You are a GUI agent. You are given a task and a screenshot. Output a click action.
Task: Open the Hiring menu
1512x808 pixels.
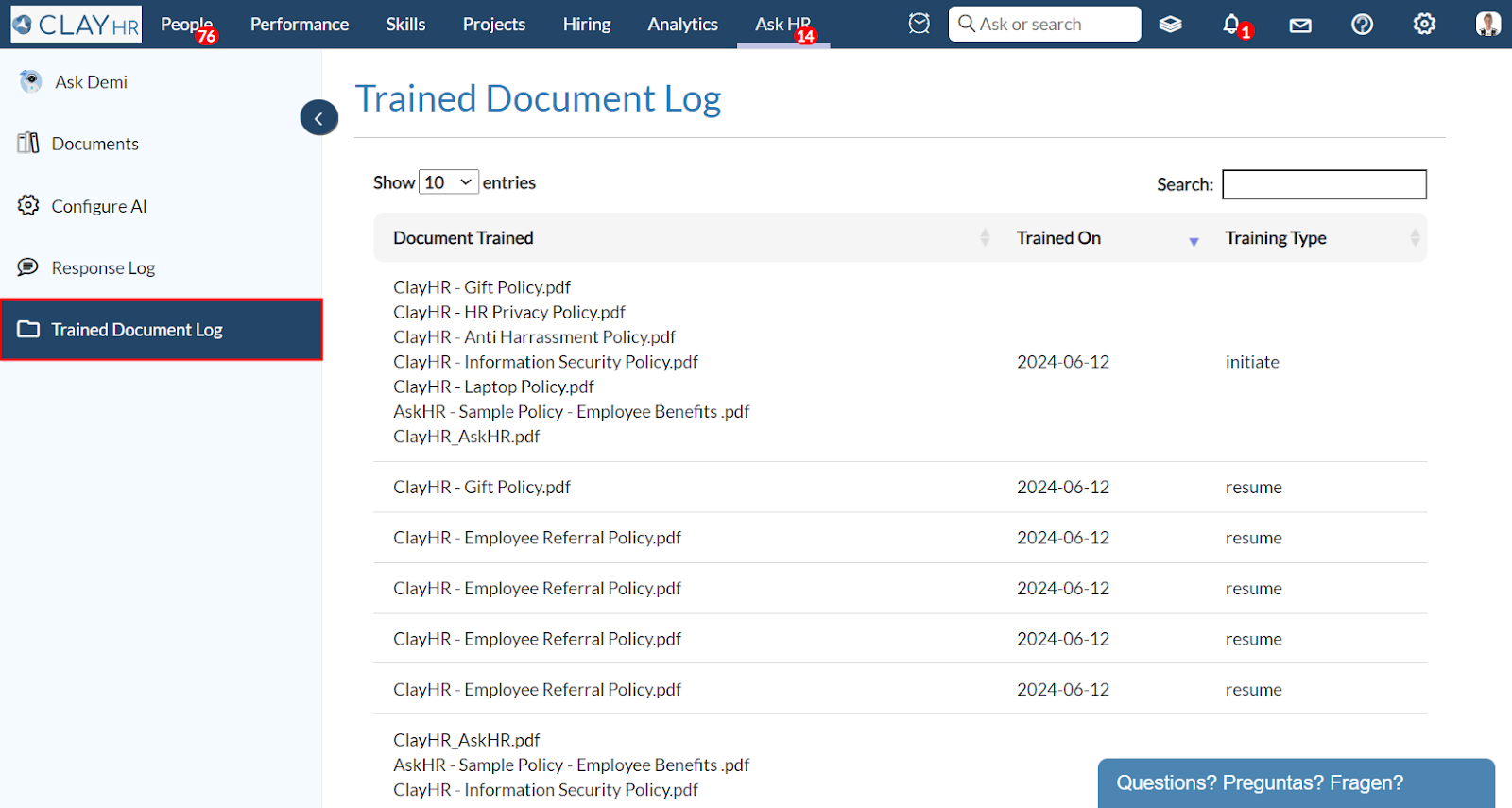(x=587, y=24)
